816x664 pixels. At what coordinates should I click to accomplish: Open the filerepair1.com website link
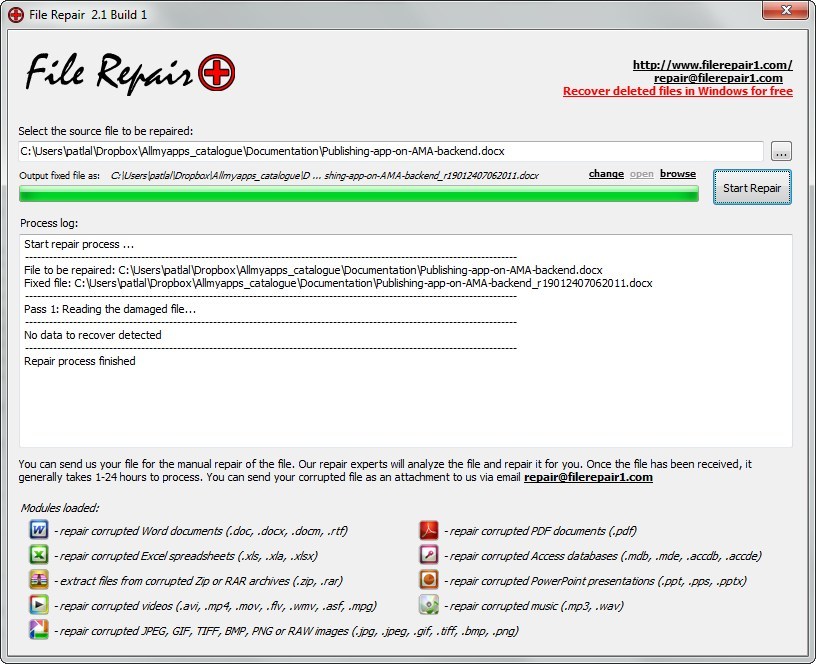point(712,65)
